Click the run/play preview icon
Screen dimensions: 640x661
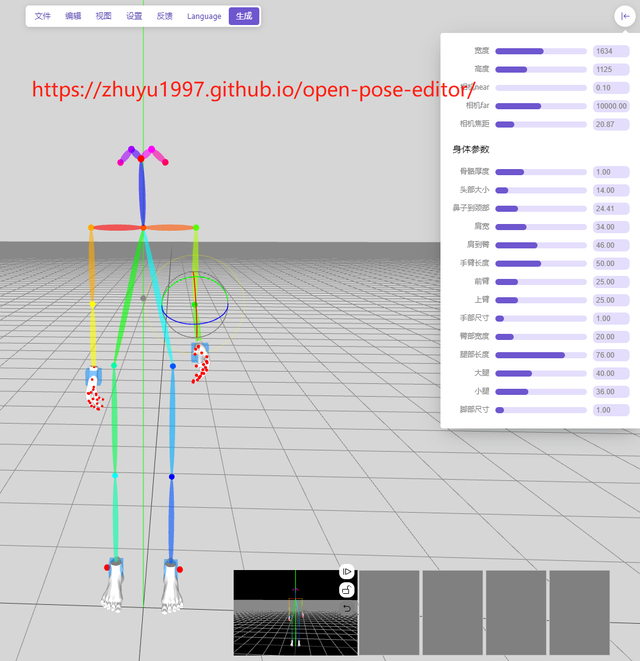pyautogui.click(x=347, y=572)
